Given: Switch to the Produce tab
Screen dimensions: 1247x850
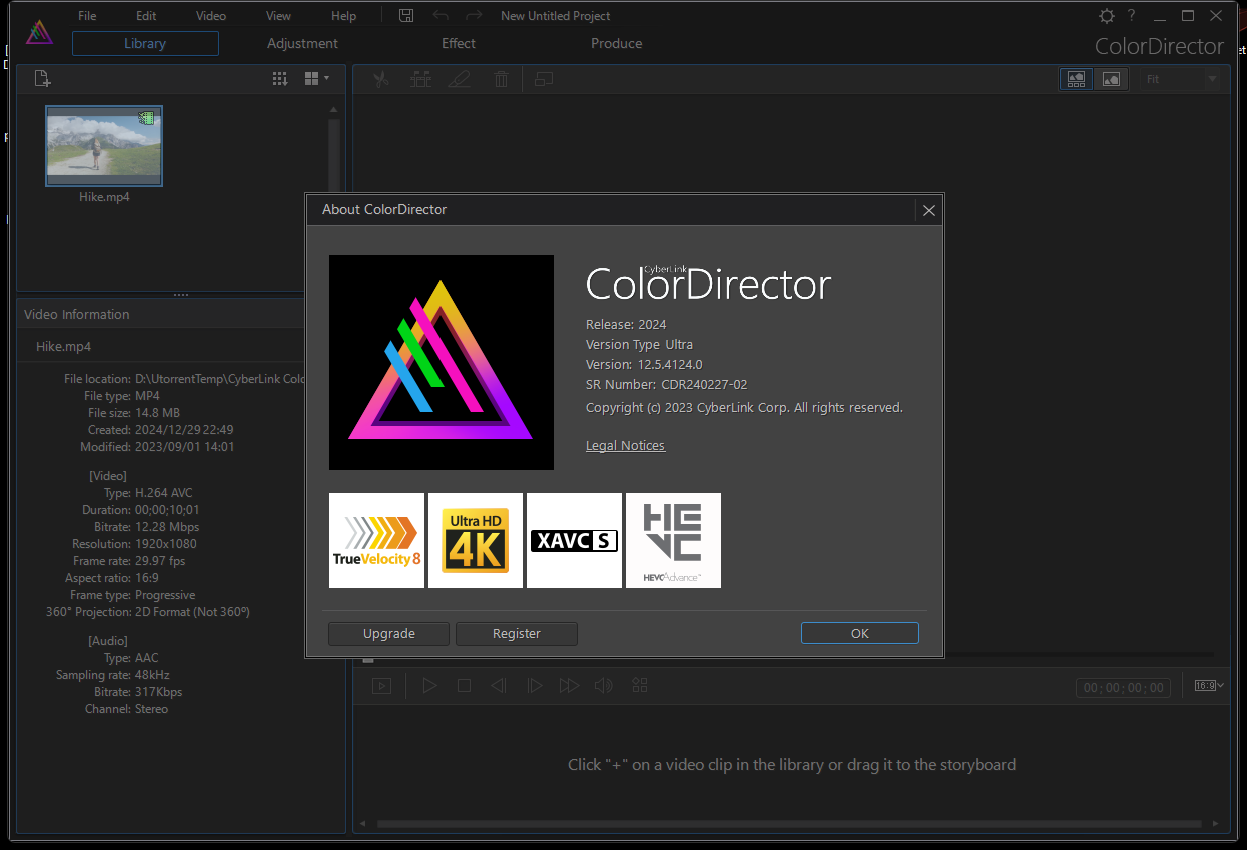Looking at the screenshot, I should pyautogui.click(x=616, y=43).
